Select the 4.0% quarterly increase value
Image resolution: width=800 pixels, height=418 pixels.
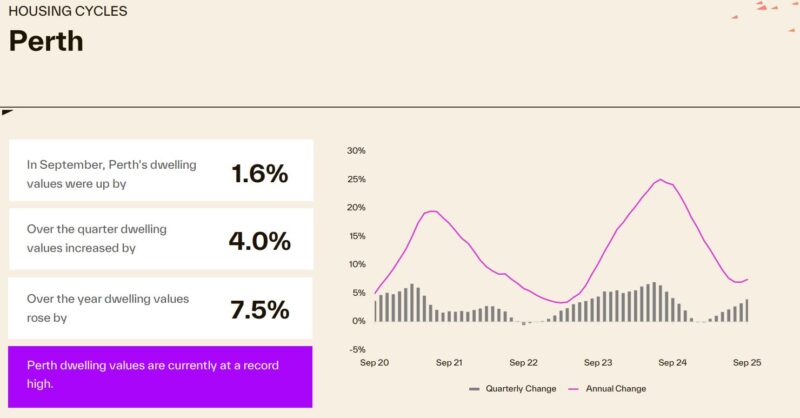click(259, 241)
